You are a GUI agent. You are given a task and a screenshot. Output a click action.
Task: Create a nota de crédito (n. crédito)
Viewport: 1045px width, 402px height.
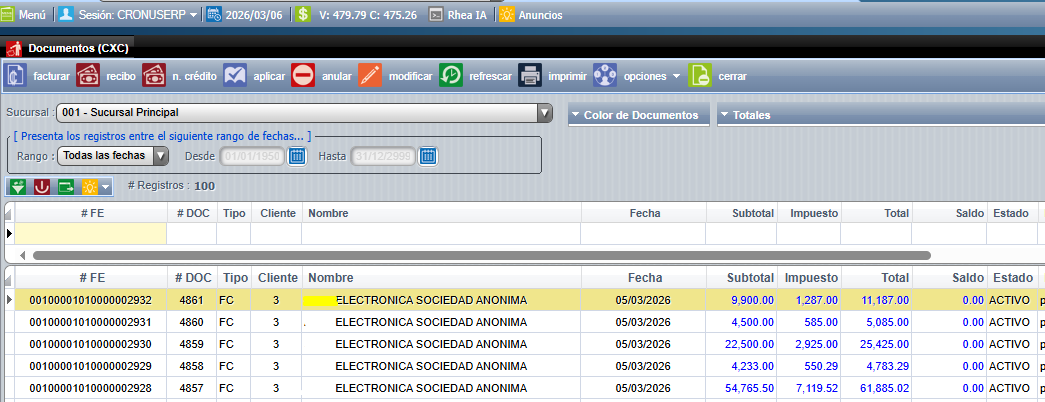[154, 76]
